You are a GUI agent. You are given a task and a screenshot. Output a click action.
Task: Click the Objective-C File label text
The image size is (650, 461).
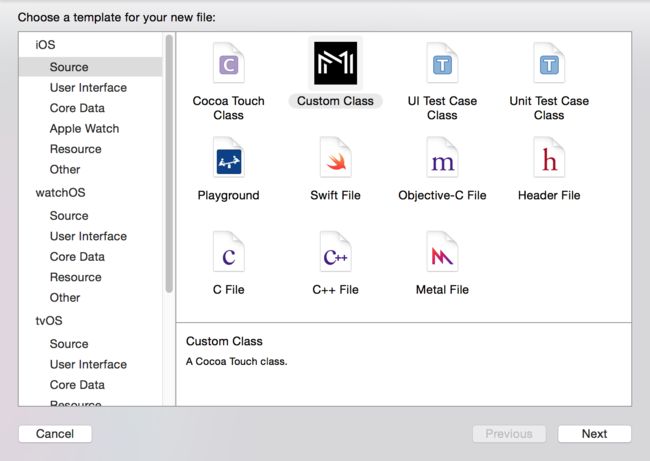pyautogui.click(x=442, y=195)
